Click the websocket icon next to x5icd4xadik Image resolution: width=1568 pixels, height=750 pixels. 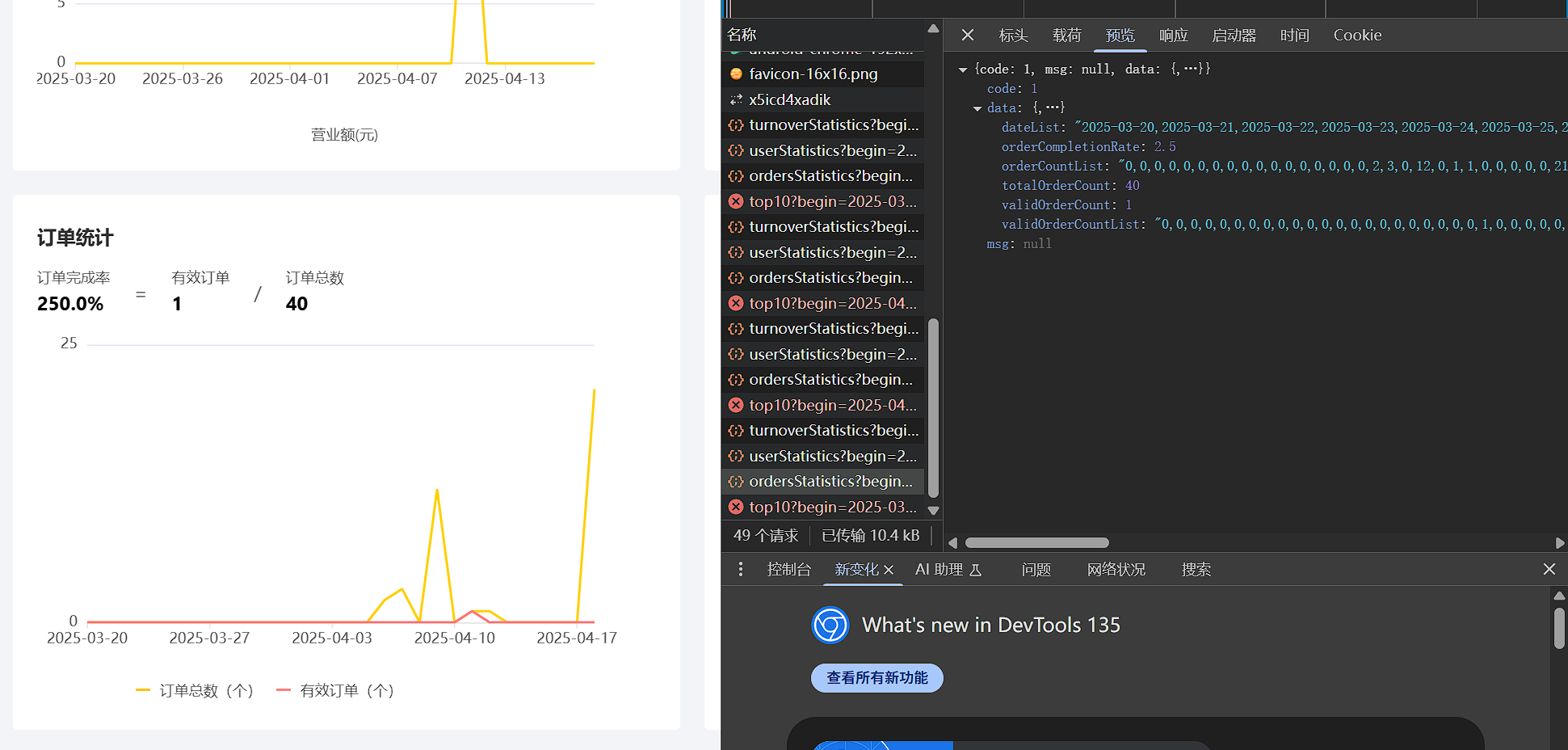coord(736,99)
